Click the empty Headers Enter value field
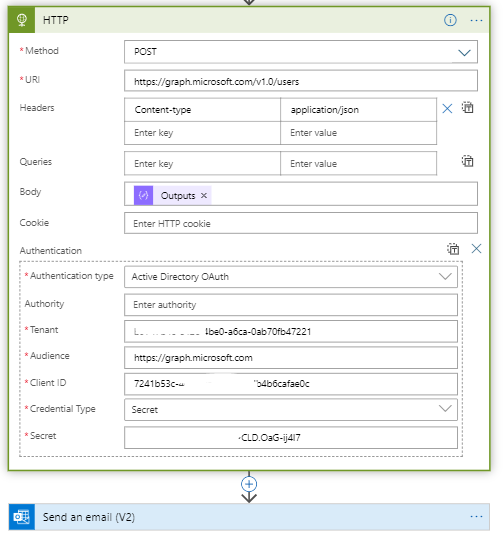This screenshot has height=545, width=503. (x=358, y=133)
